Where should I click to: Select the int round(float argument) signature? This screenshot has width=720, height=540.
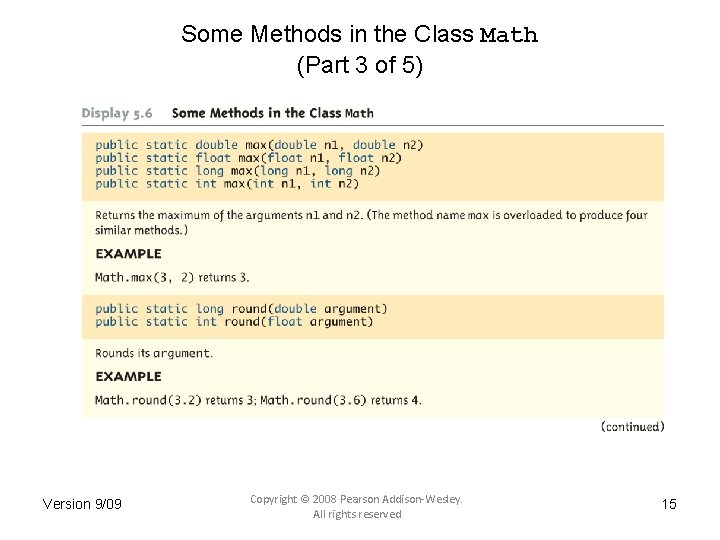pos(234,322)
